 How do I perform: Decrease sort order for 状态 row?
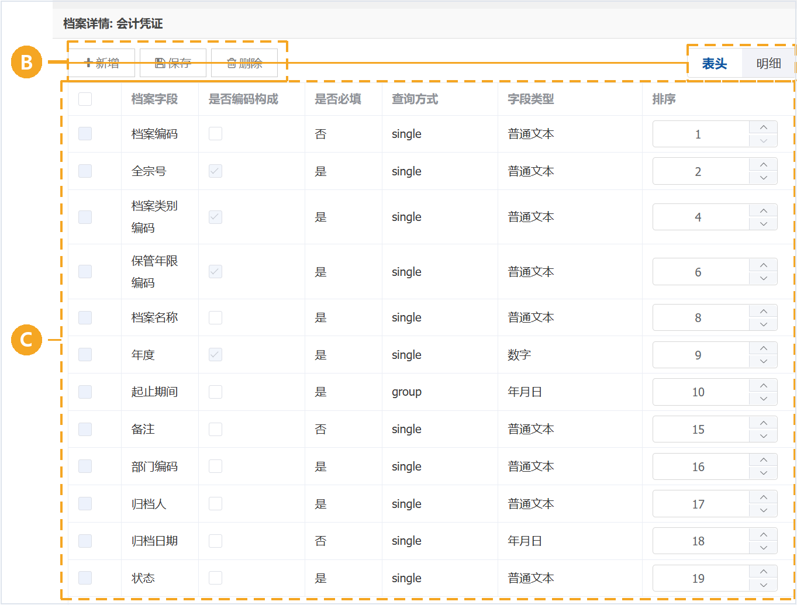(x=763, y=585)
